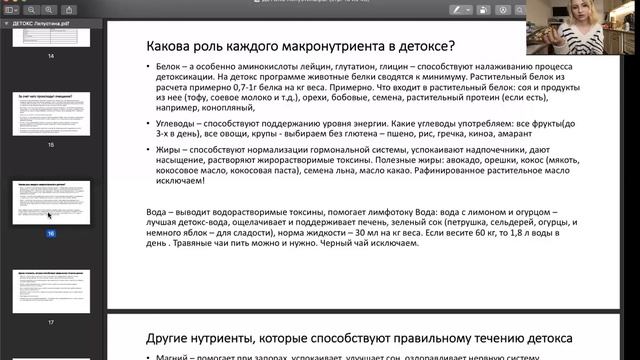Select highlighted page 16 thumbnail

pos(51,202)
